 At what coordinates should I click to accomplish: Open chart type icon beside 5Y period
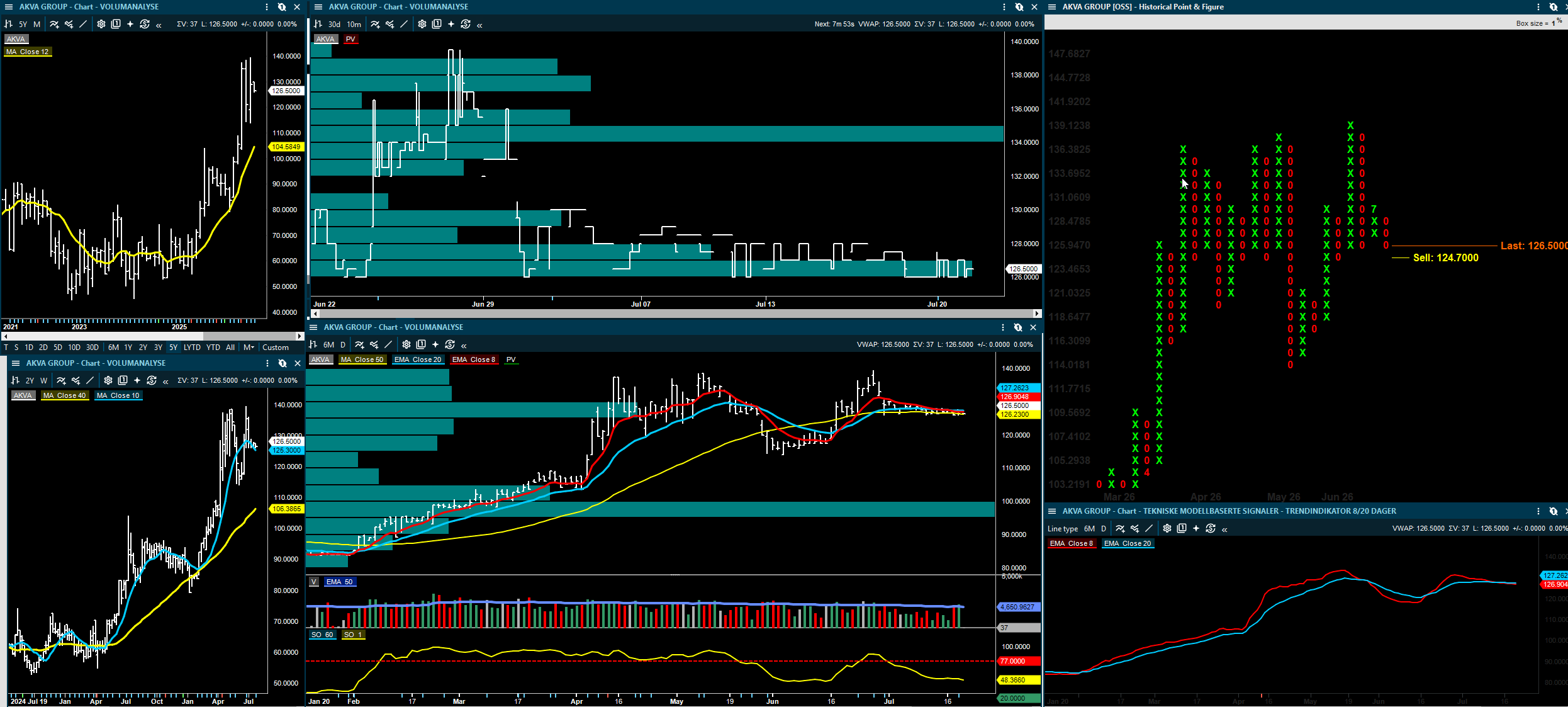point(9,24)
